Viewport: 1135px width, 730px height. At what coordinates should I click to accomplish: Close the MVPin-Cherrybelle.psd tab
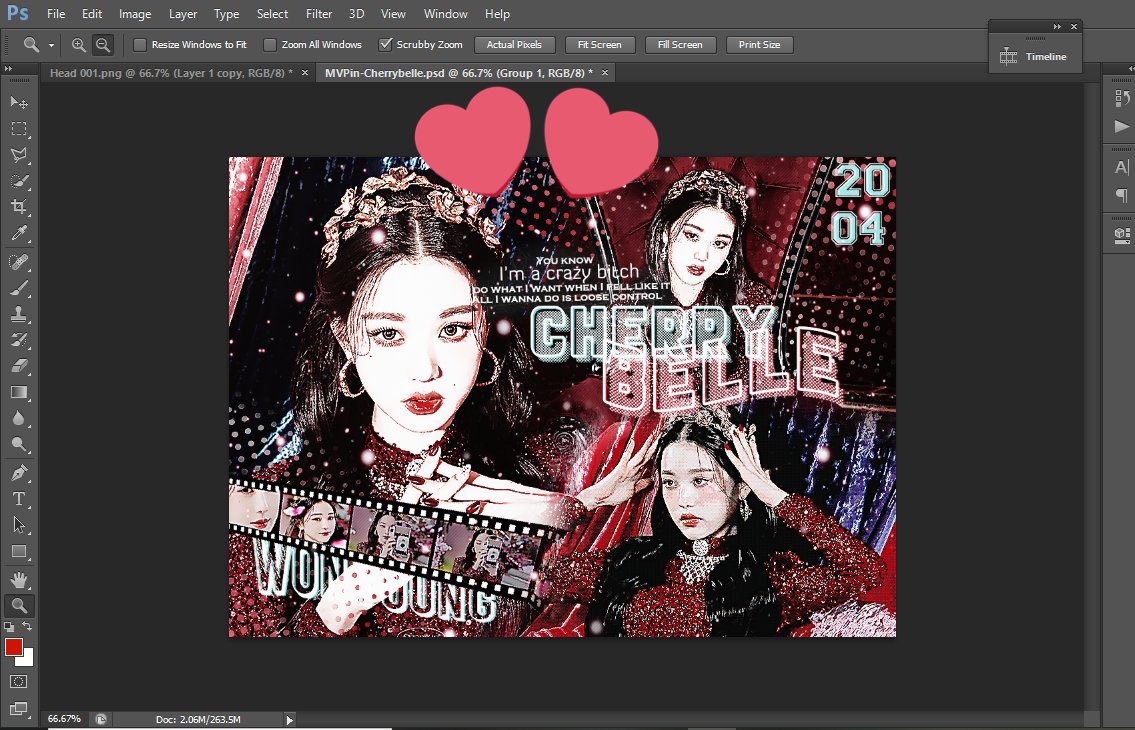[x=604, y=72]
